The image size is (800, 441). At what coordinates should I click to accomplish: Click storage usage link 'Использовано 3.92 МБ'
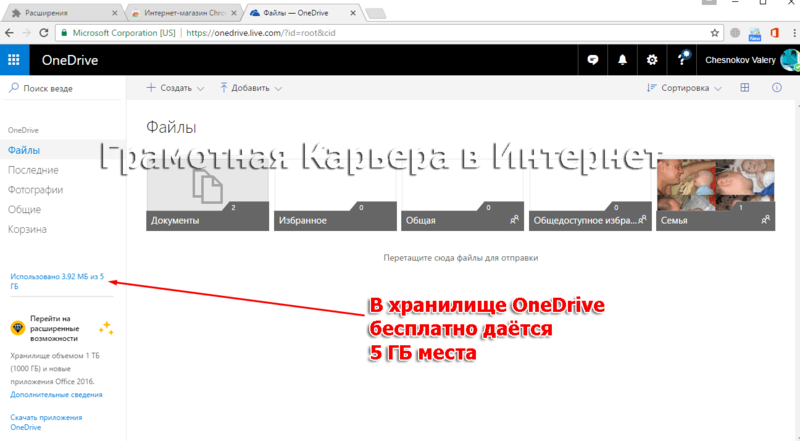point(57,281)
